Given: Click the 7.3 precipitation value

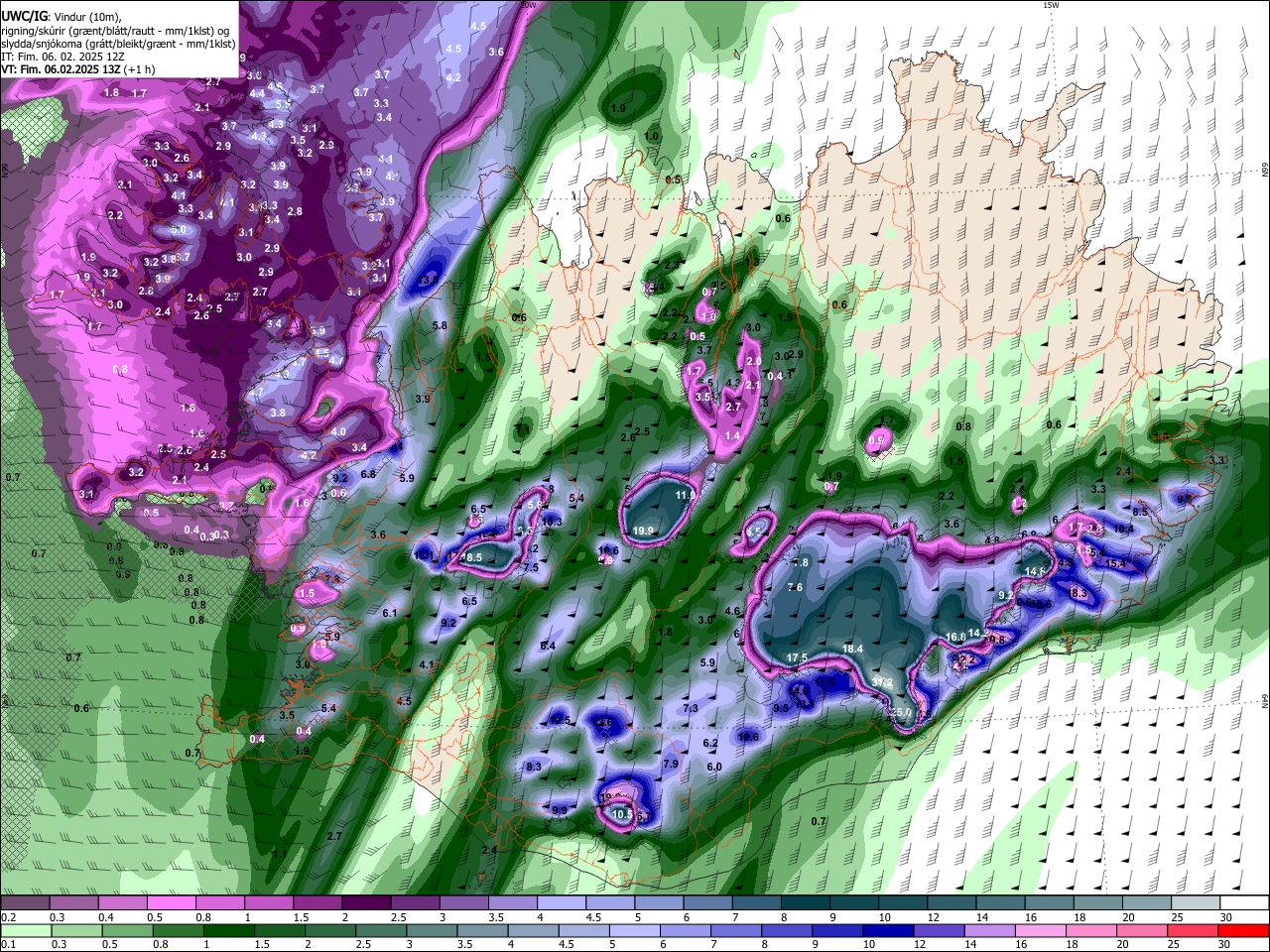Looking at the screenshot, I should point(691,708).
